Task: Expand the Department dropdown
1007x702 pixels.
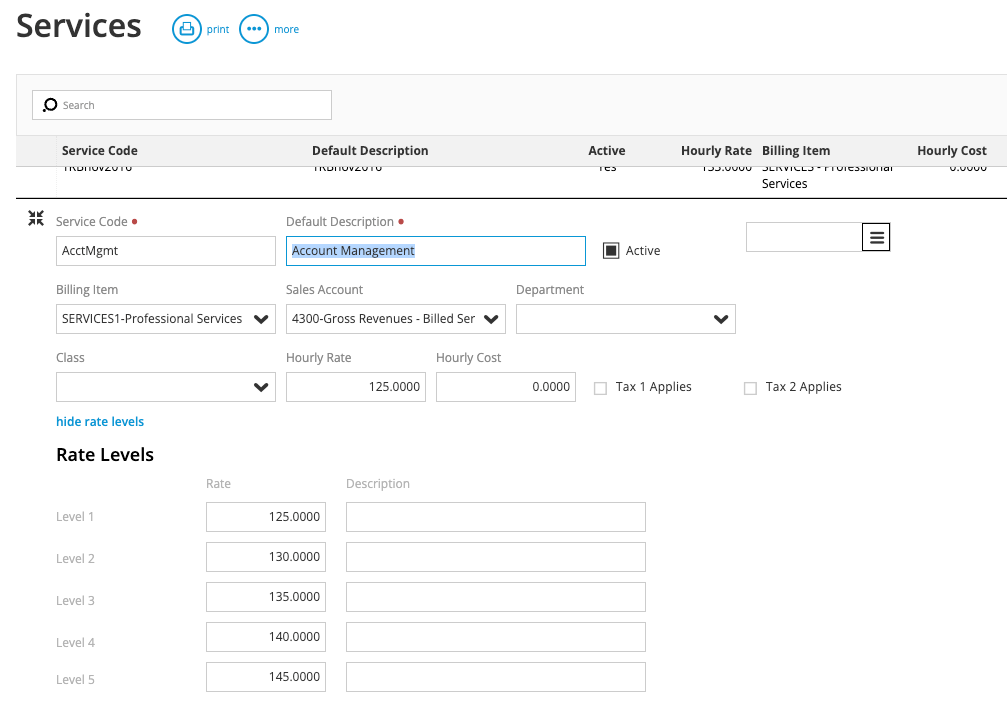Action: click(x=721, y=318)
